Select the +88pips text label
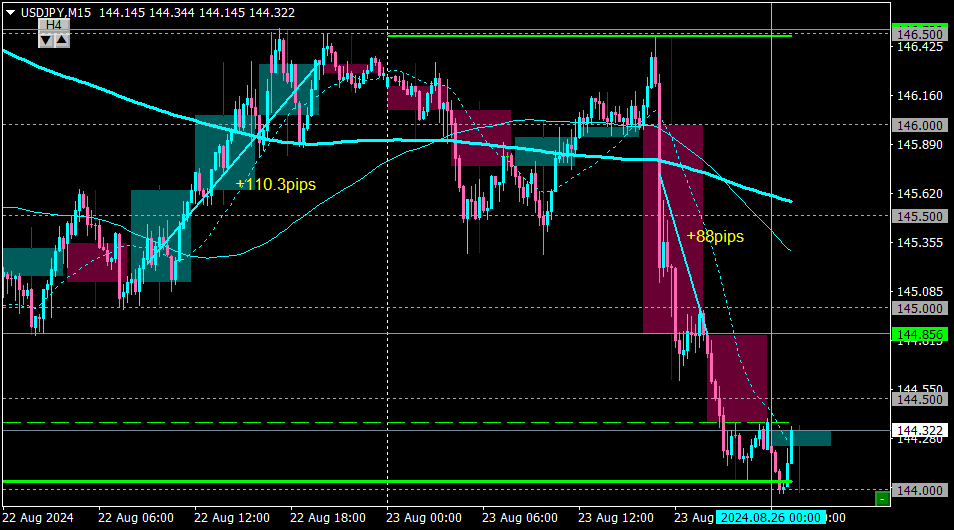954x530 pixels. (715, 237)
